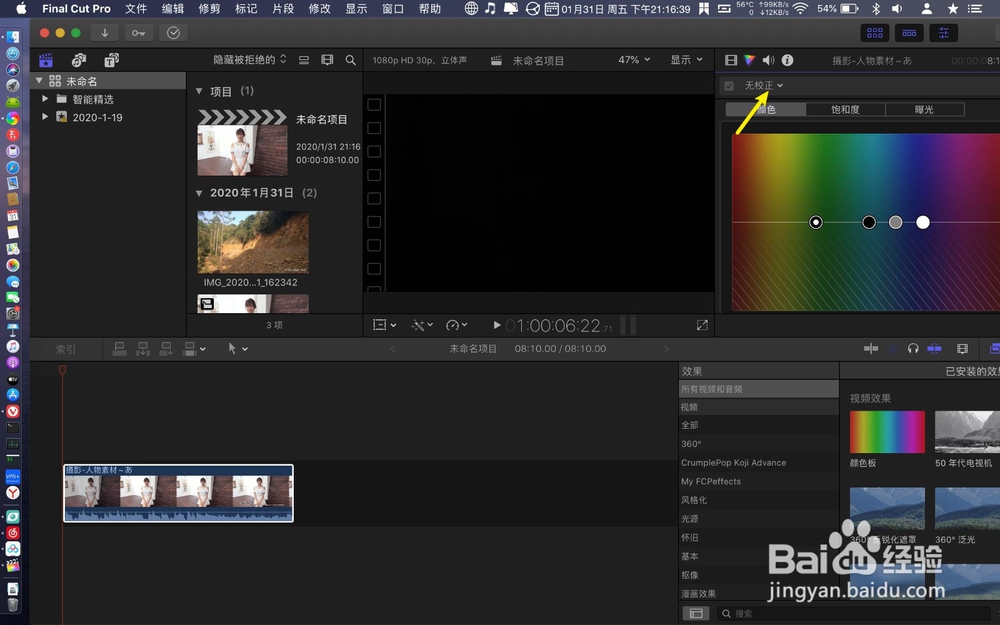Open the 修剪 menu

209,8
